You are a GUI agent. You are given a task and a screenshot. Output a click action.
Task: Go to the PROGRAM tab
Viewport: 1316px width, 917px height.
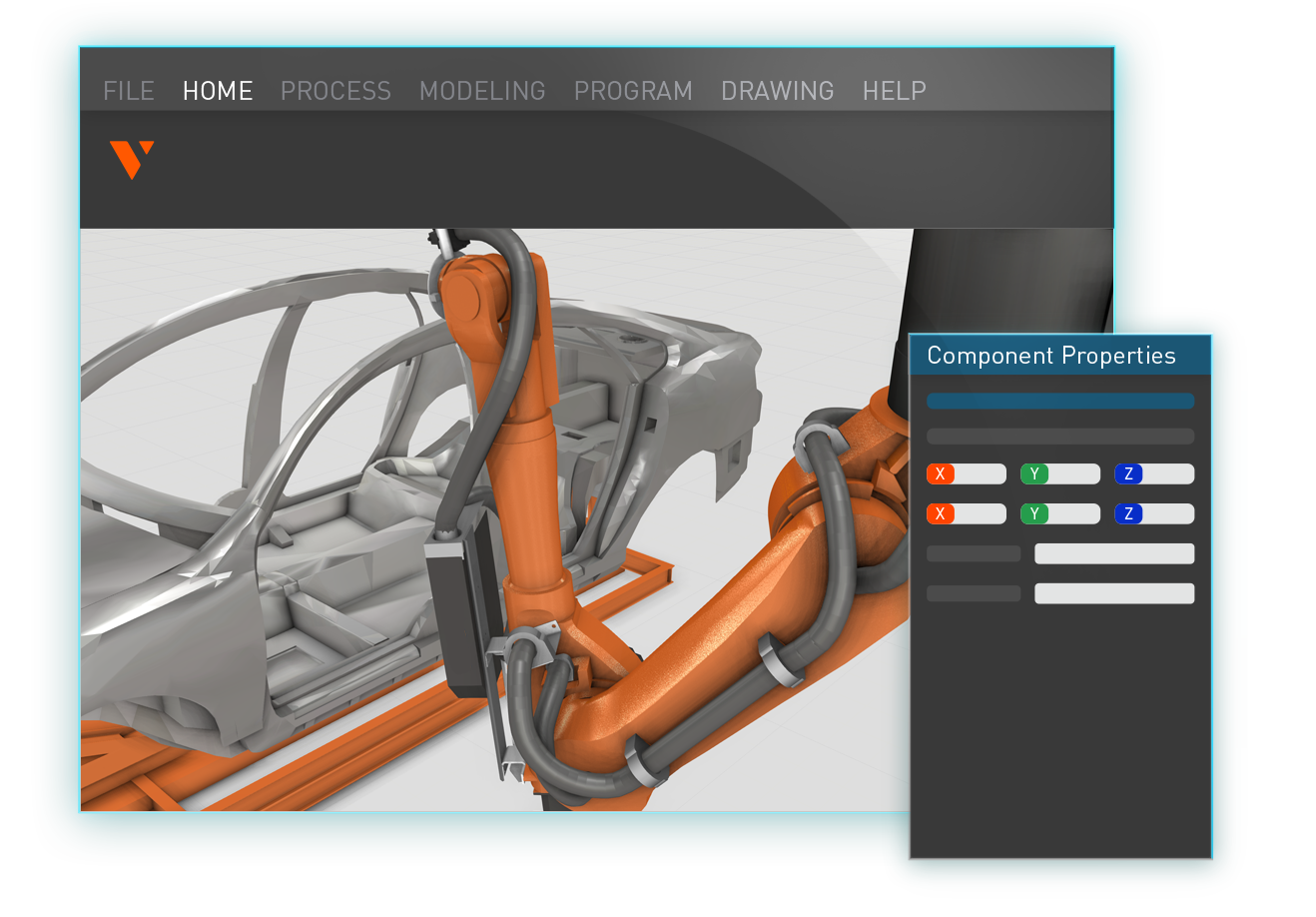(633, 91)
